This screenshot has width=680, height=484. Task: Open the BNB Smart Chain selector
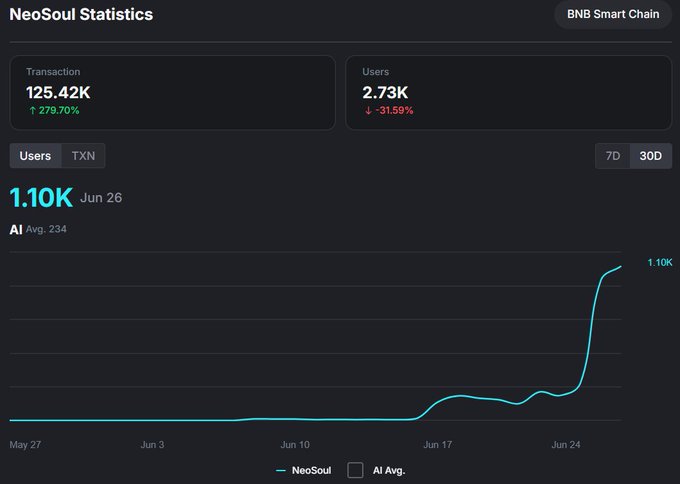click(x=613, y=14)
